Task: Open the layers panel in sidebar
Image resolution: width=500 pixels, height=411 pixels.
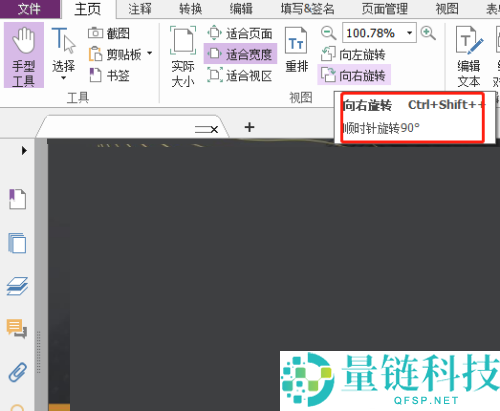Action: [x=17, y=286]
